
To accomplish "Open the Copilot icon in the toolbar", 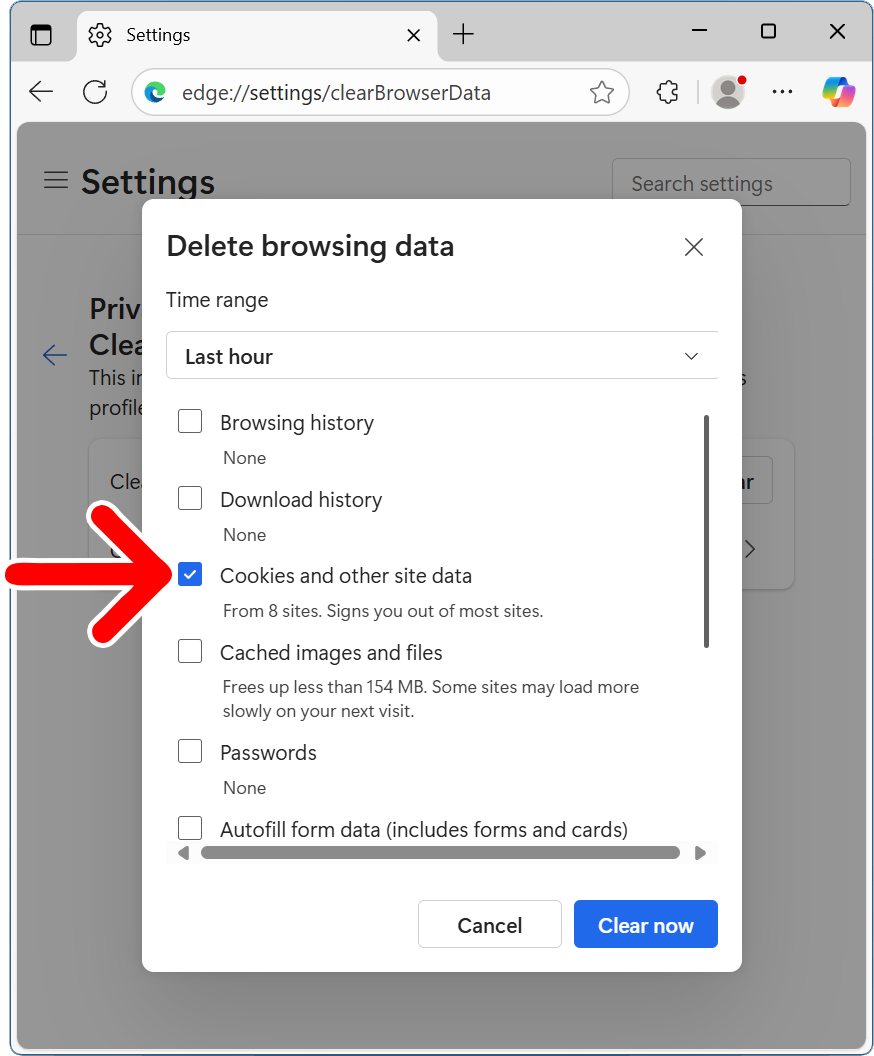I will click(838, 91).
